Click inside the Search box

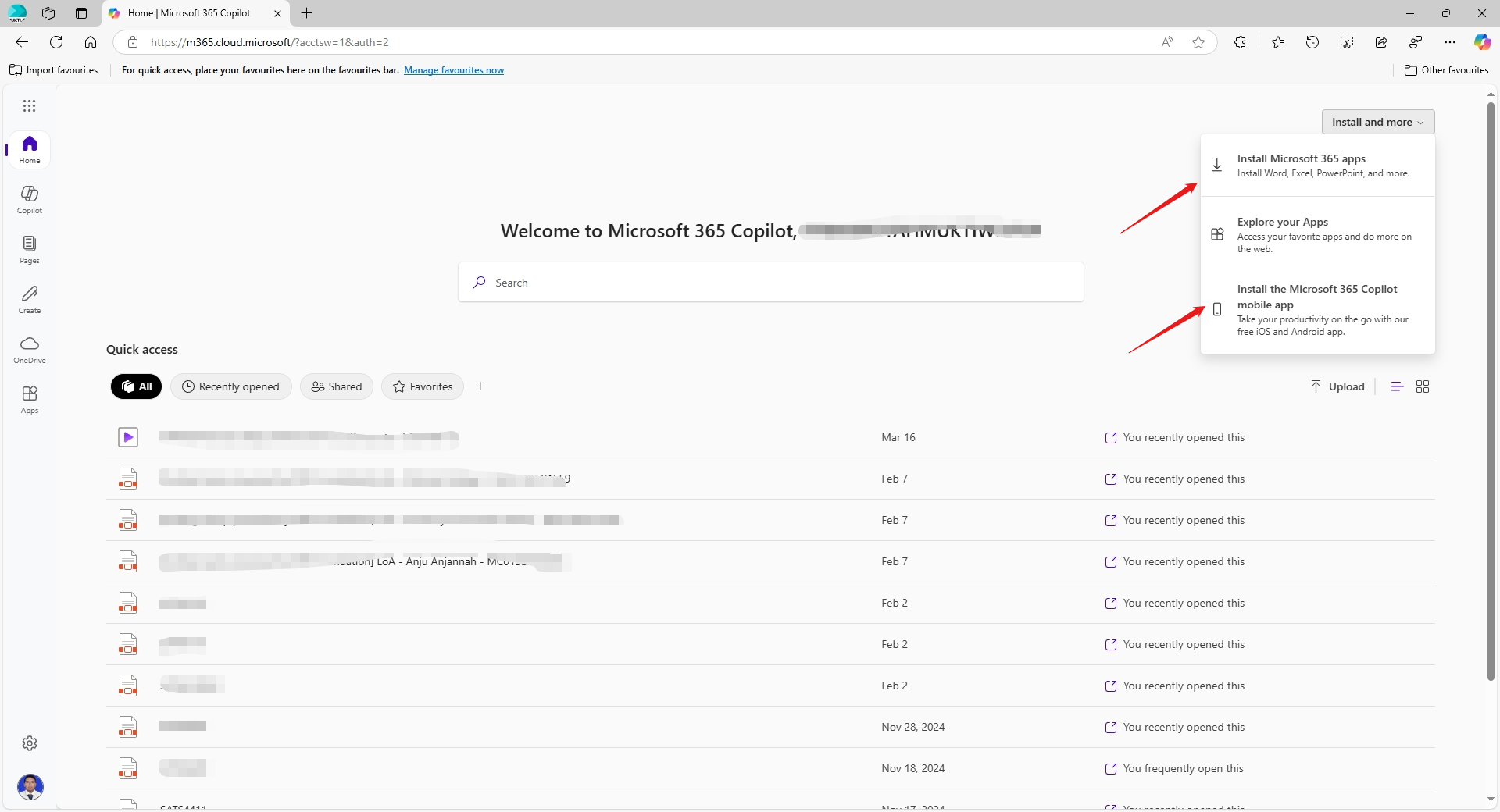click(770, 282)
